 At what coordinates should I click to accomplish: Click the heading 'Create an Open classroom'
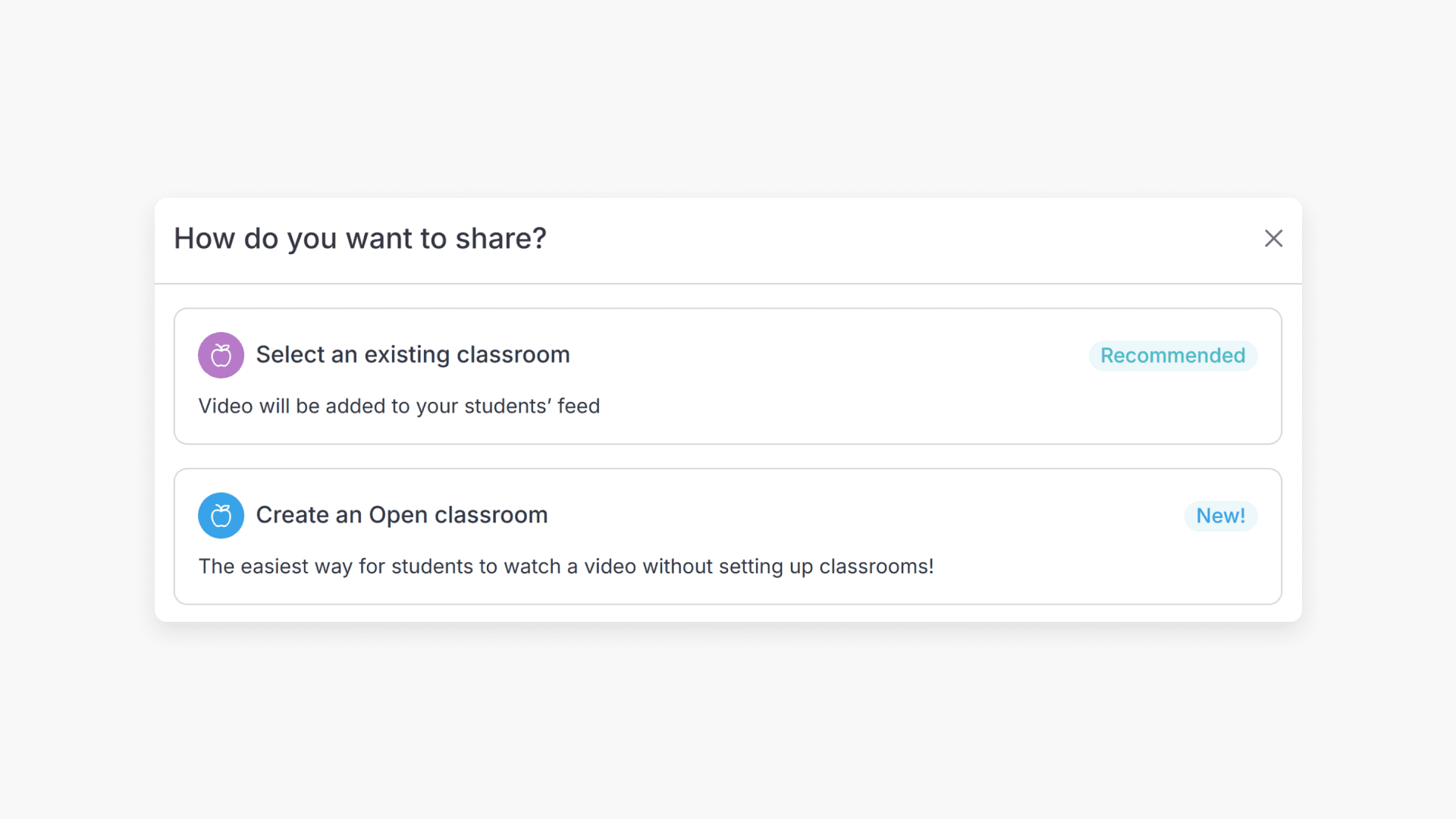coord(402,515)
